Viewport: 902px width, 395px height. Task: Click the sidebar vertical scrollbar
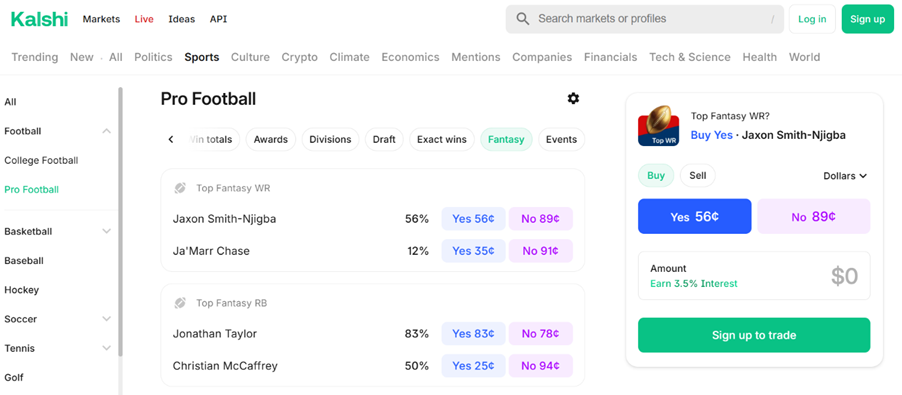coord(120,221)
